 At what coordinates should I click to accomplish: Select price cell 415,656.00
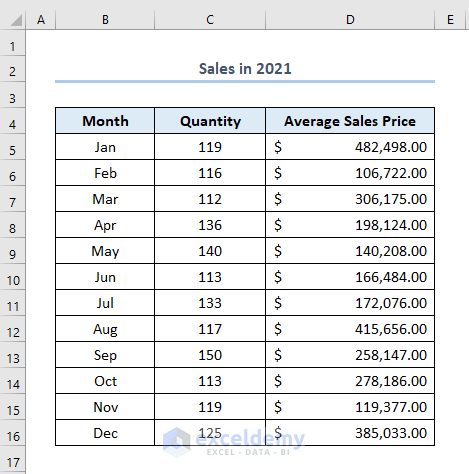pyautogui.click(x=350, y=329)
